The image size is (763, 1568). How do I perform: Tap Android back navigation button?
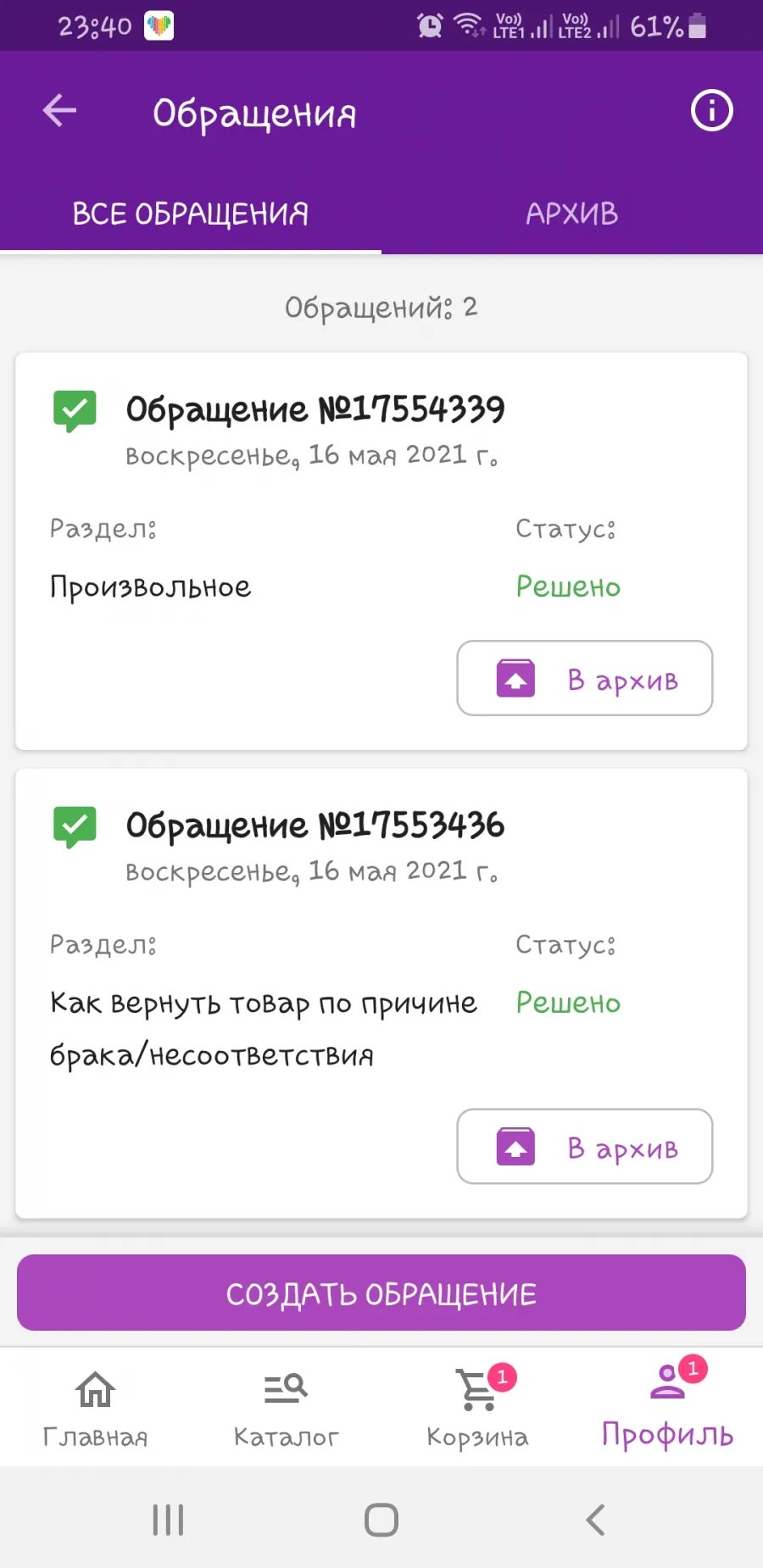[x=595, y=1520]
